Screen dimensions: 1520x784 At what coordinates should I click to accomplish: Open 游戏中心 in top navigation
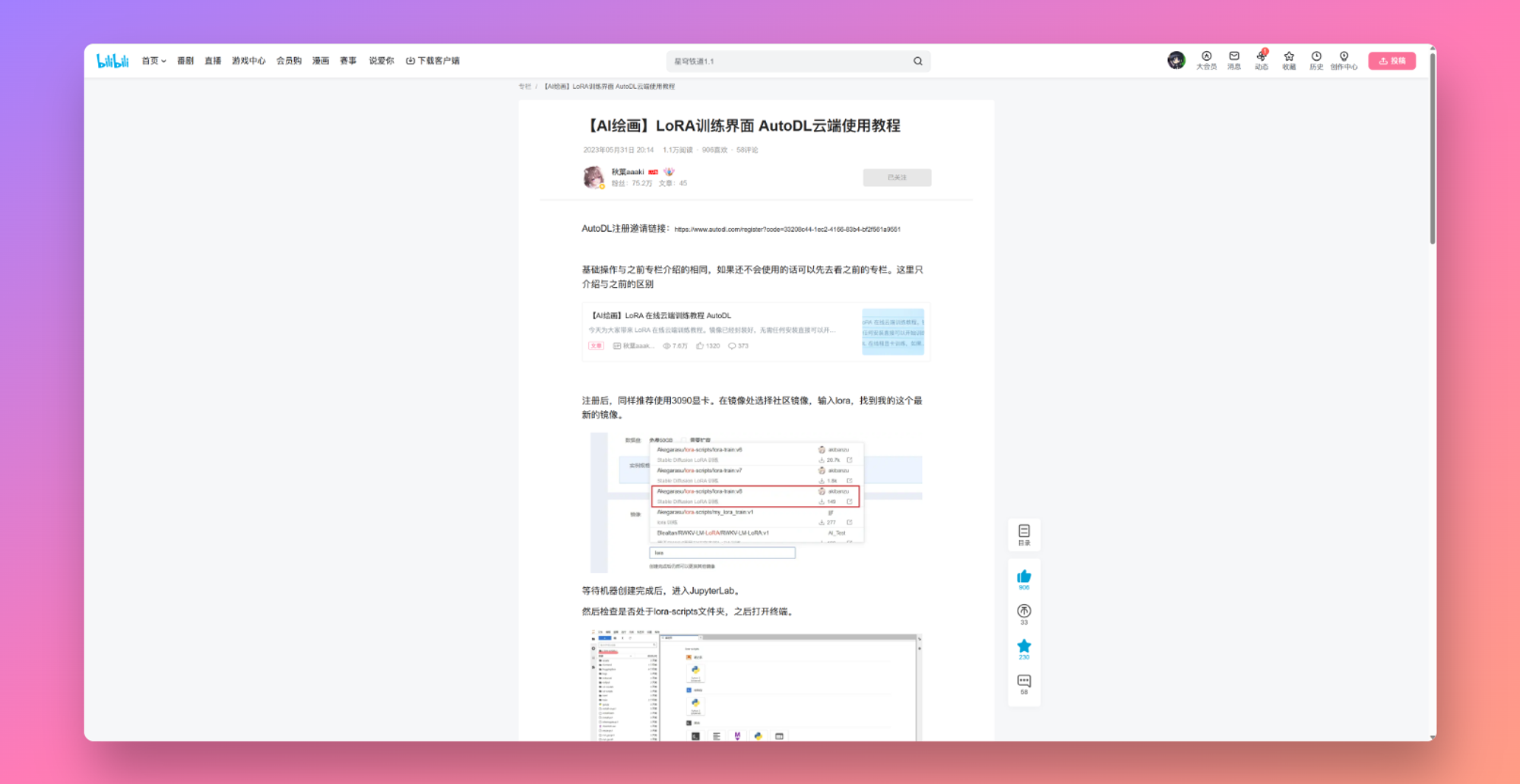[249, 61]
